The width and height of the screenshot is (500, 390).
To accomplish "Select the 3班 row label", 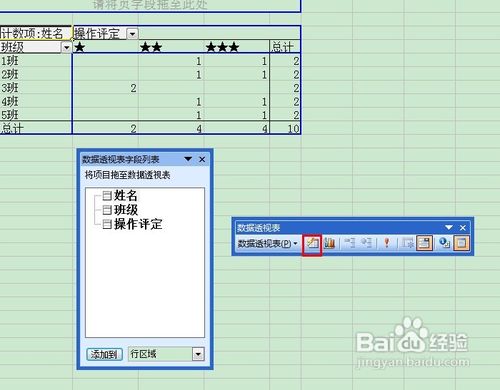I will pos(36,88).
